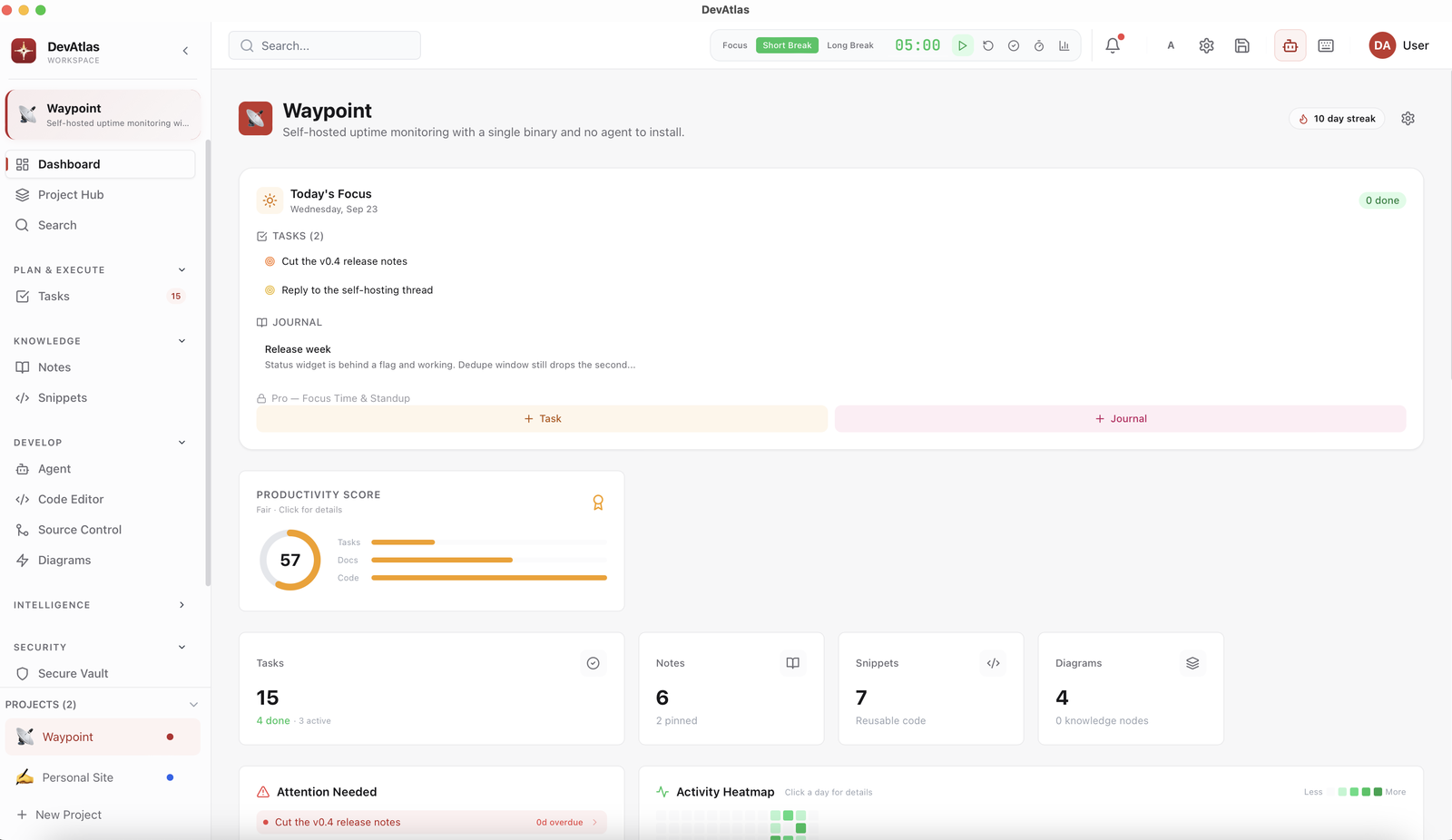Open Diagrams in sidebar
1452x840 pixels.
[x=100, y=561]
